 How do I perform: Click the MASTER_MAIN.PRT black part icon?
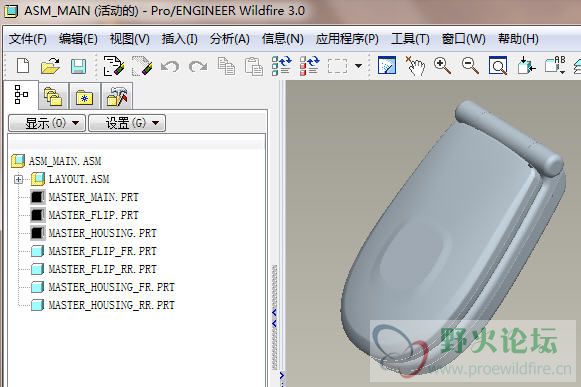tap(37, 197)
